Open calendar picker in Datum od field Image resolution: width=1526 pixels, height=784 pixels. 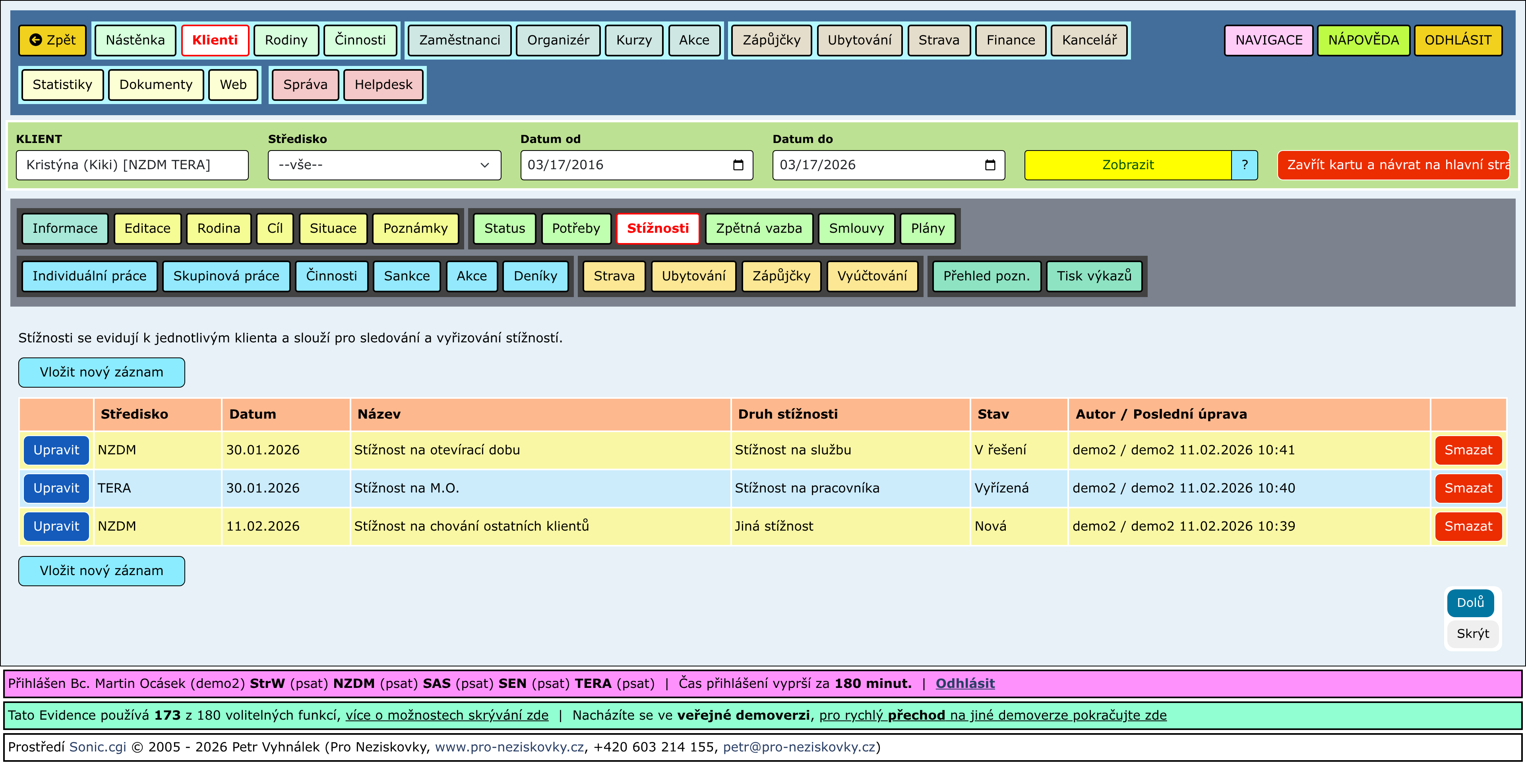click(738, 165)
